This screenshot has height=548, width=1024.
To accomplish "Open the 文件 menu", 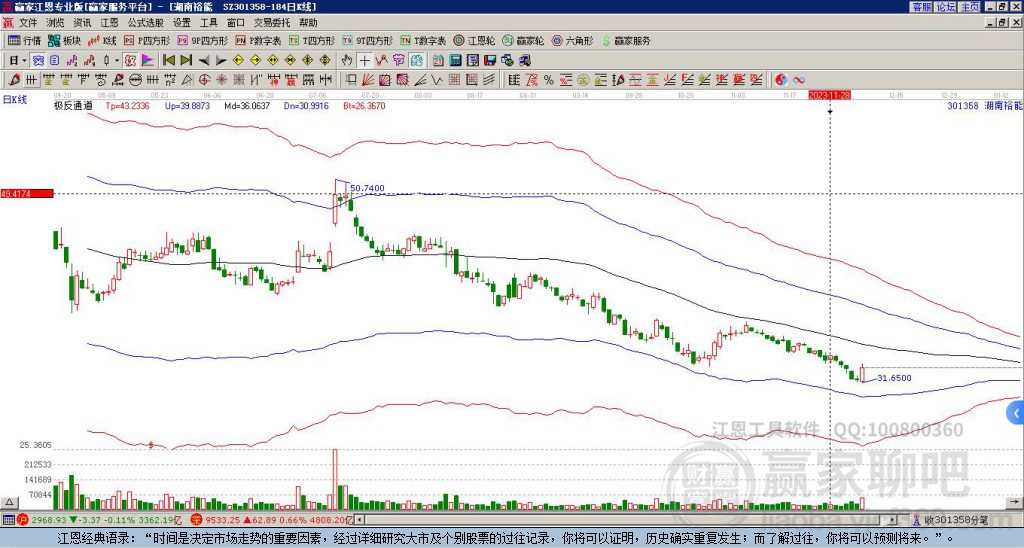I will coord(28,23).
